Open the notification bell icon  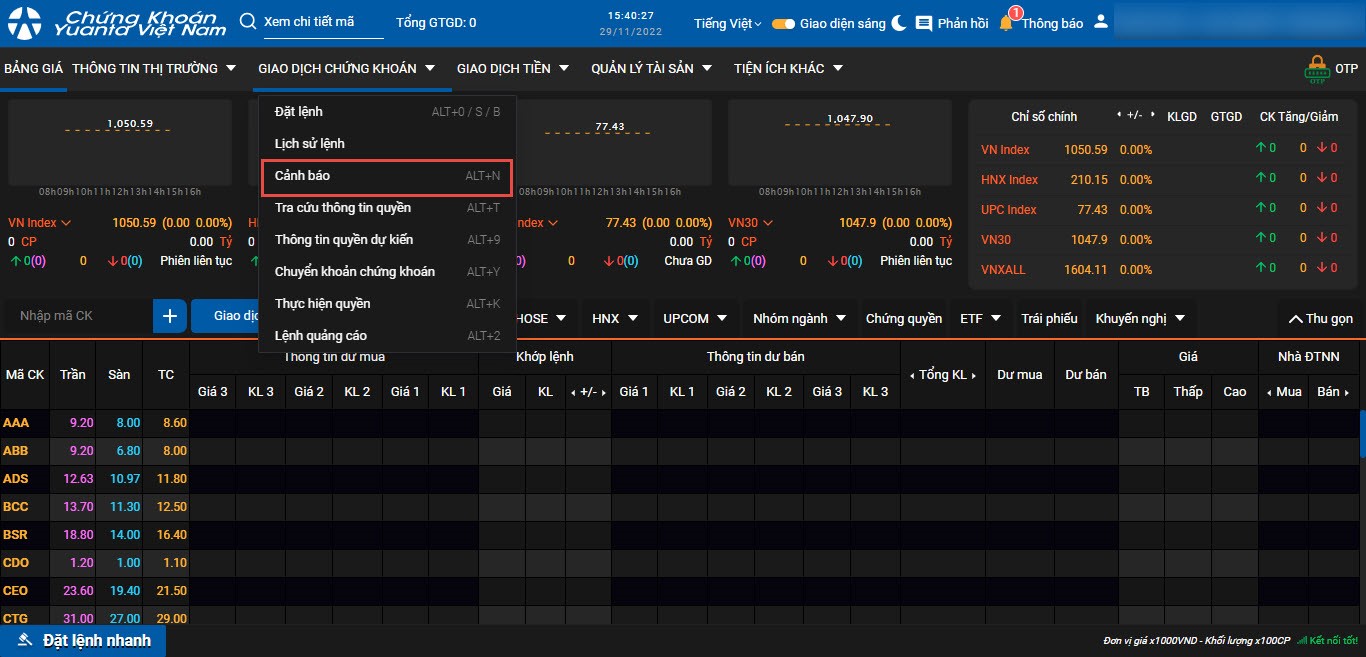pos(1006,23)
